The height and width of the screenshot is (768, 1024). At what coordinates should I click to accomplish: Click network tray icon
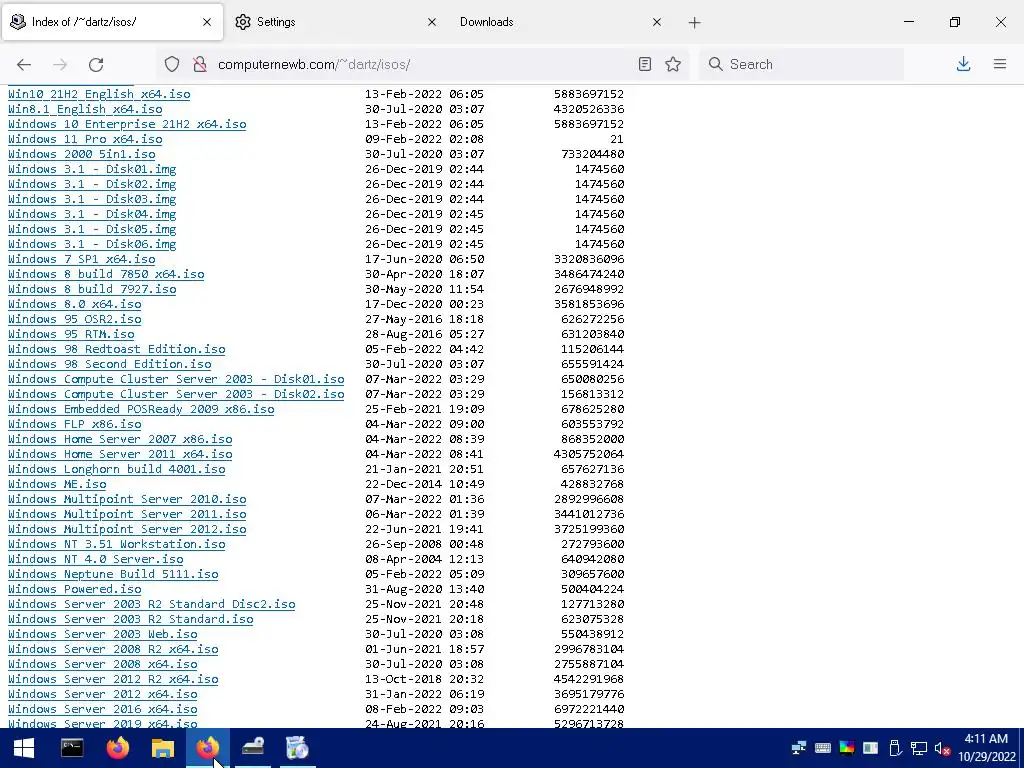[x=919, y=748]
